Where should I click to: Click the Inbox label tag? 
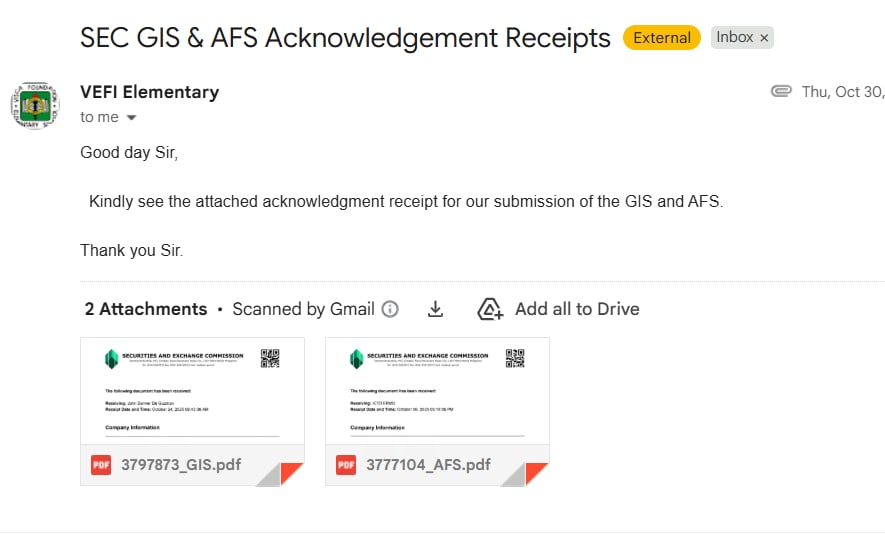tap(735, 37)
